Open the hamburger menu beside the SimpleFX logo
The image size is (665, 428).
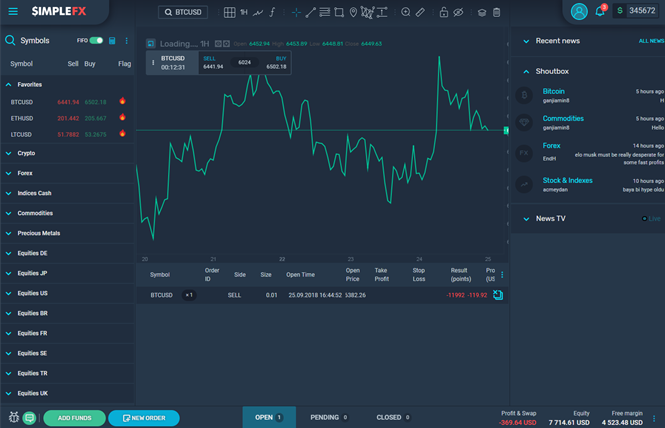click(x=13, y=11)
